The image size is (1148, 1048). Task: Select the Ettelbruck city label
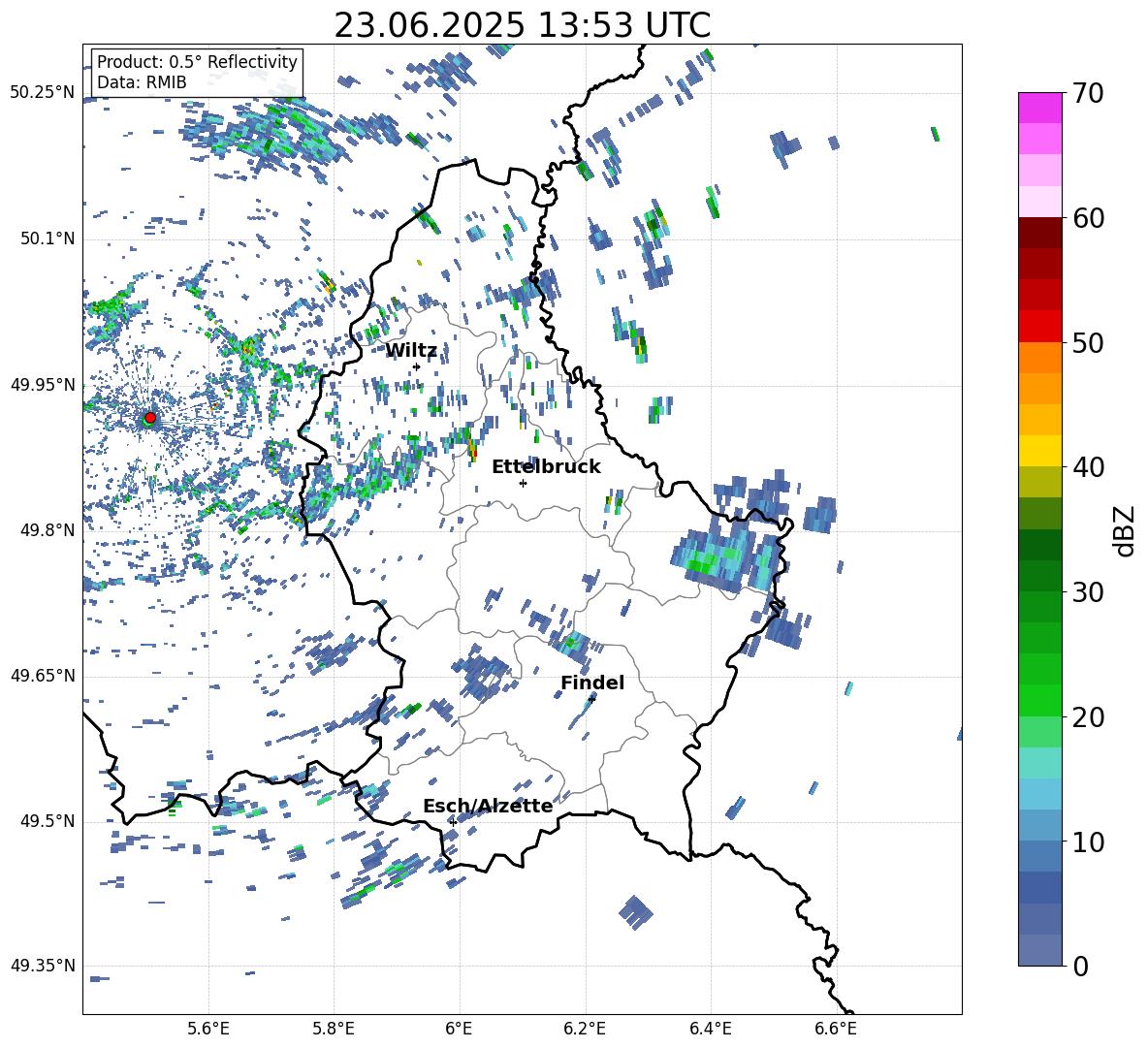pyautogui.click(x=546, y=467)
